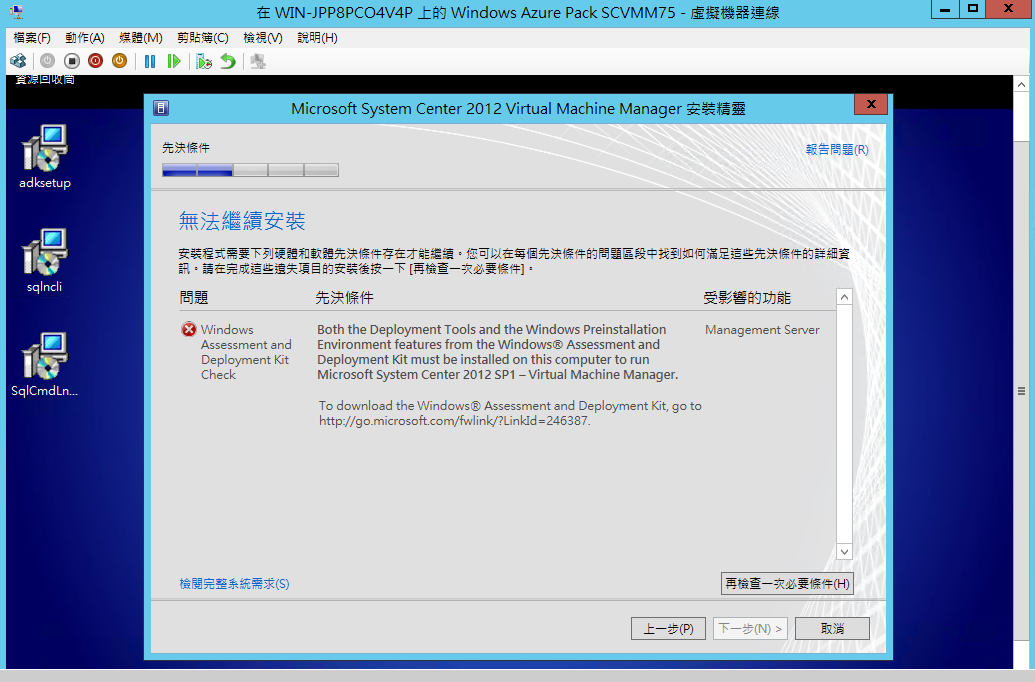Click the 報告問題(R) link

point(837,149)
